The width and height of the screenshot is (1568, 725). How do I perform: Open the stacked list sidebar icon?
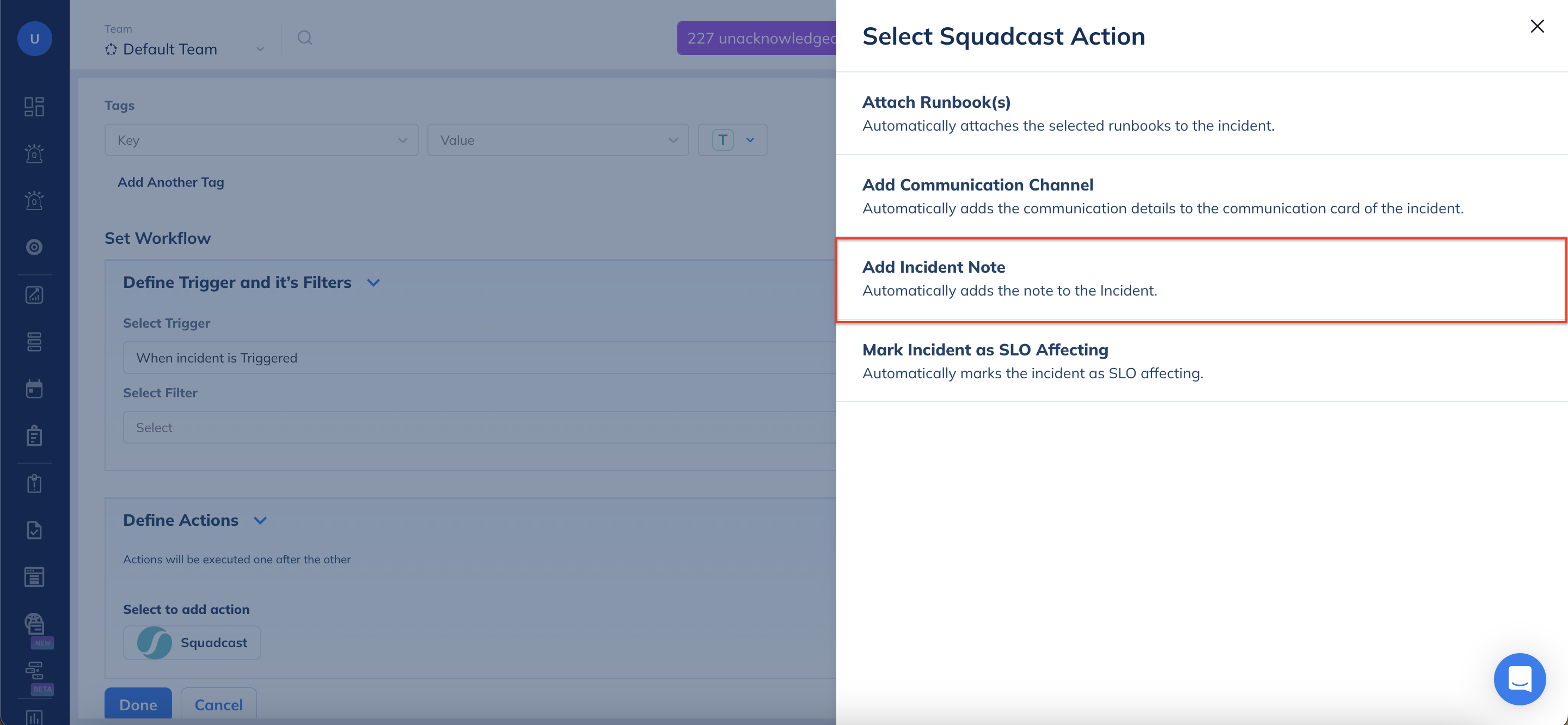(34, 342)
